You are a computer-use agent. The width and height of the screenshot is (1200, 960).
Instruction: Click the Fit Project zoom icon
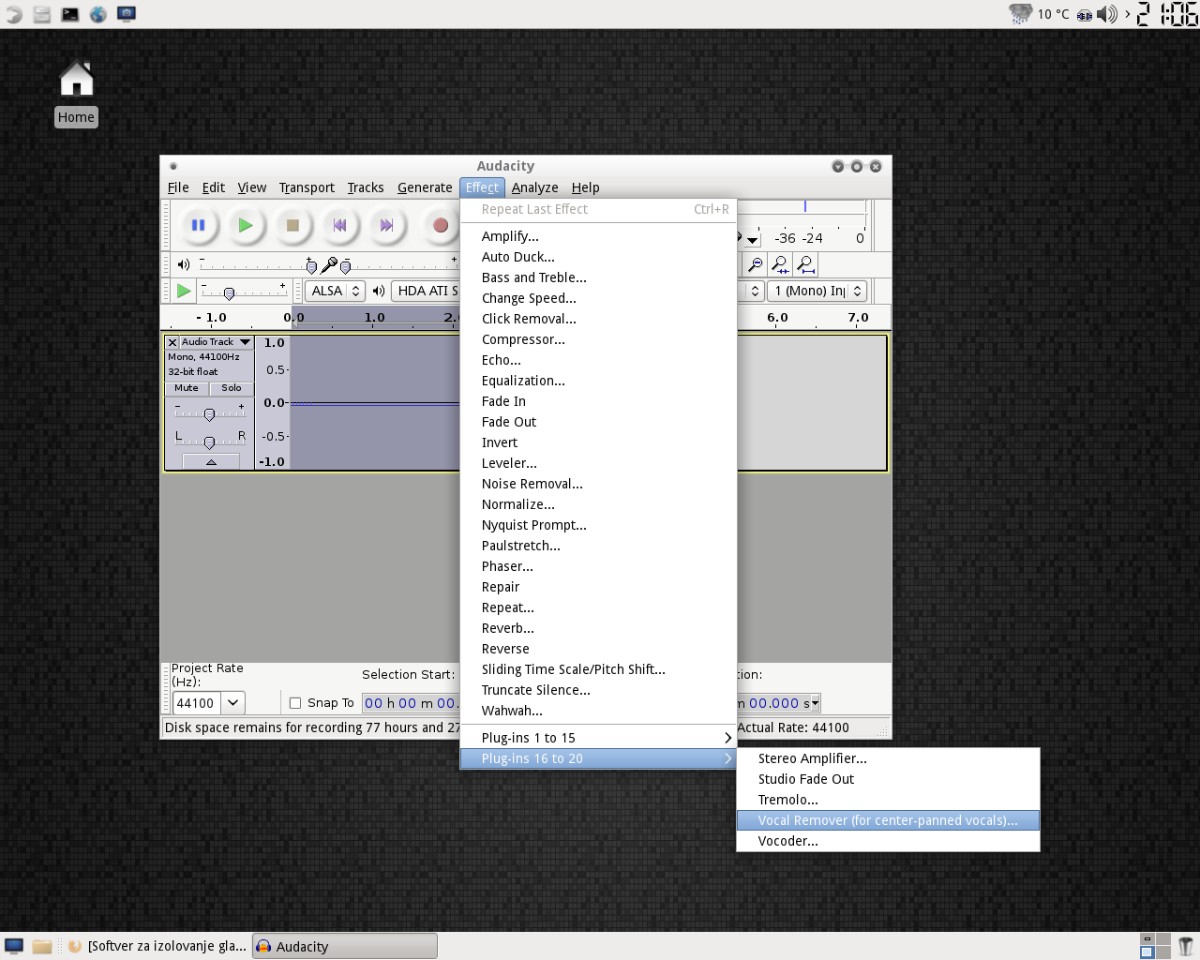(805, 264)
